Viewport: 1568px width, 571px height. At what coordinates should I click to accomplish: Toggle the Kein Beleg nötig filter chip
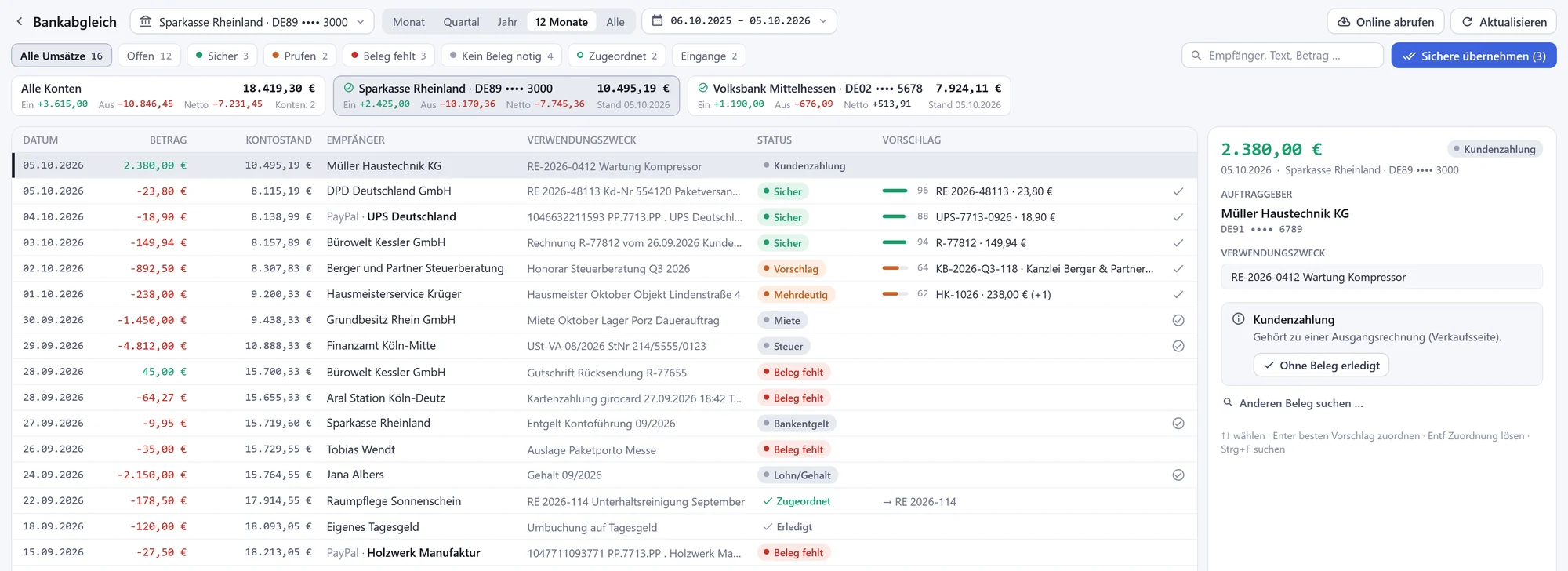click(x=502, y=56)
